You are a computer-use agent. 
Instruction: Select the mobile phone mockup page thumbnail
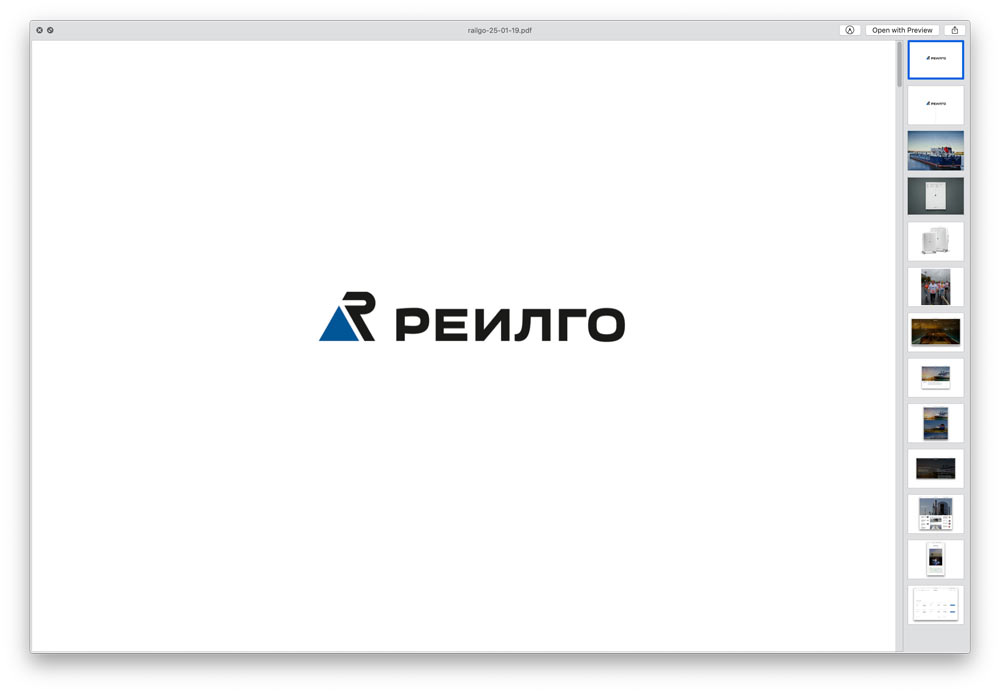pos(934,559)
